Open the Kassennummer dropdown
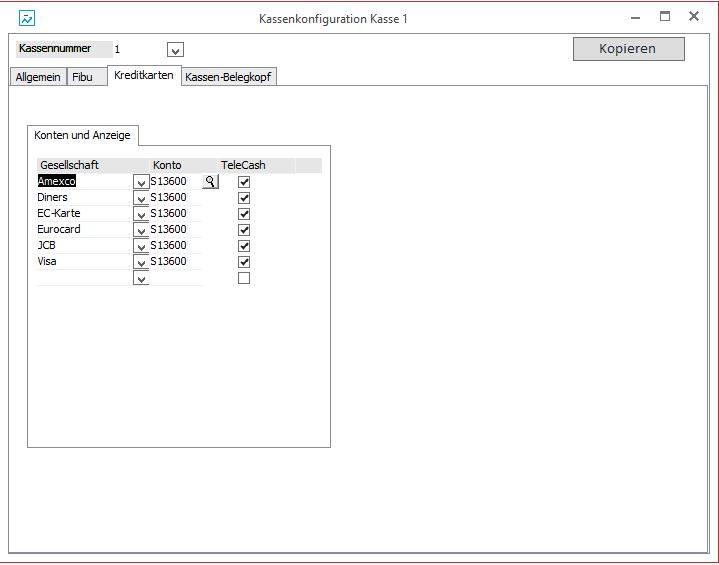Image resolution: width=719 pixels, height=565 pixels. click(x=175, y=50)
